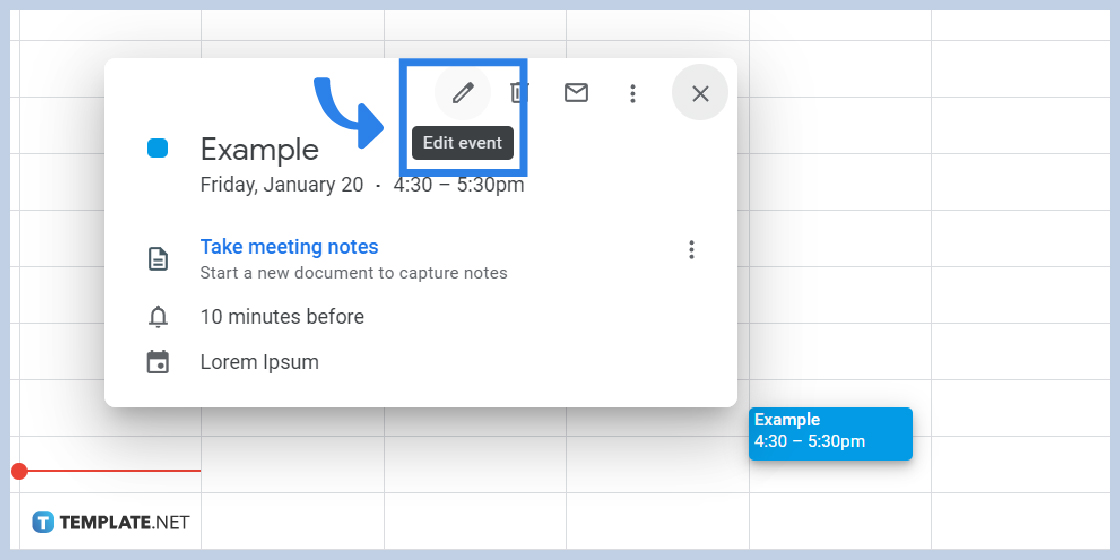The image size is (1120, 560).
Task: Open the event options three-dot menu
Action: click(632, 94)
